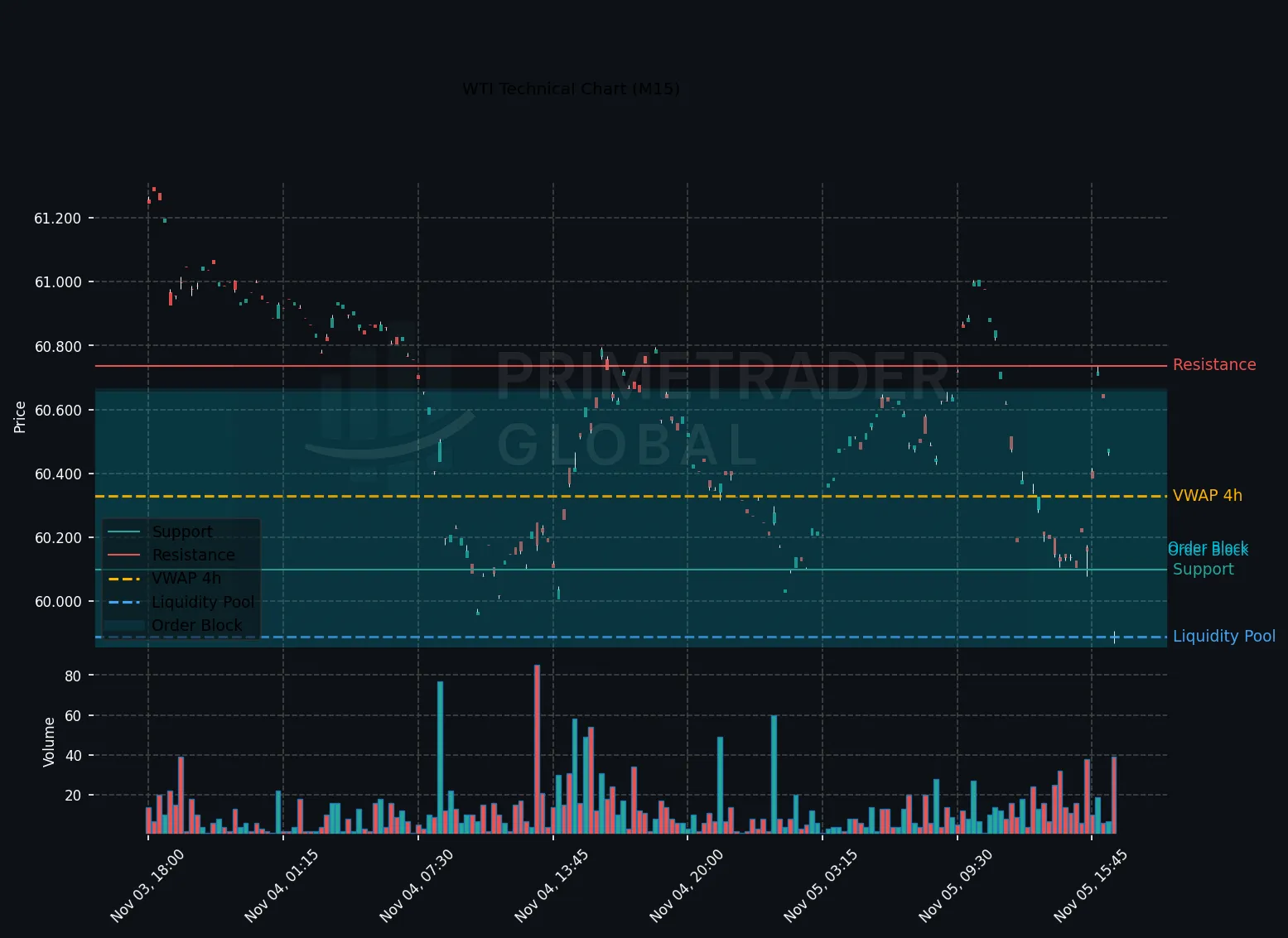This screenshot has width=1288, height=938.
Task: Select the "Nov 04, 01:15" time axis label
Action: [x=282, y=886]
